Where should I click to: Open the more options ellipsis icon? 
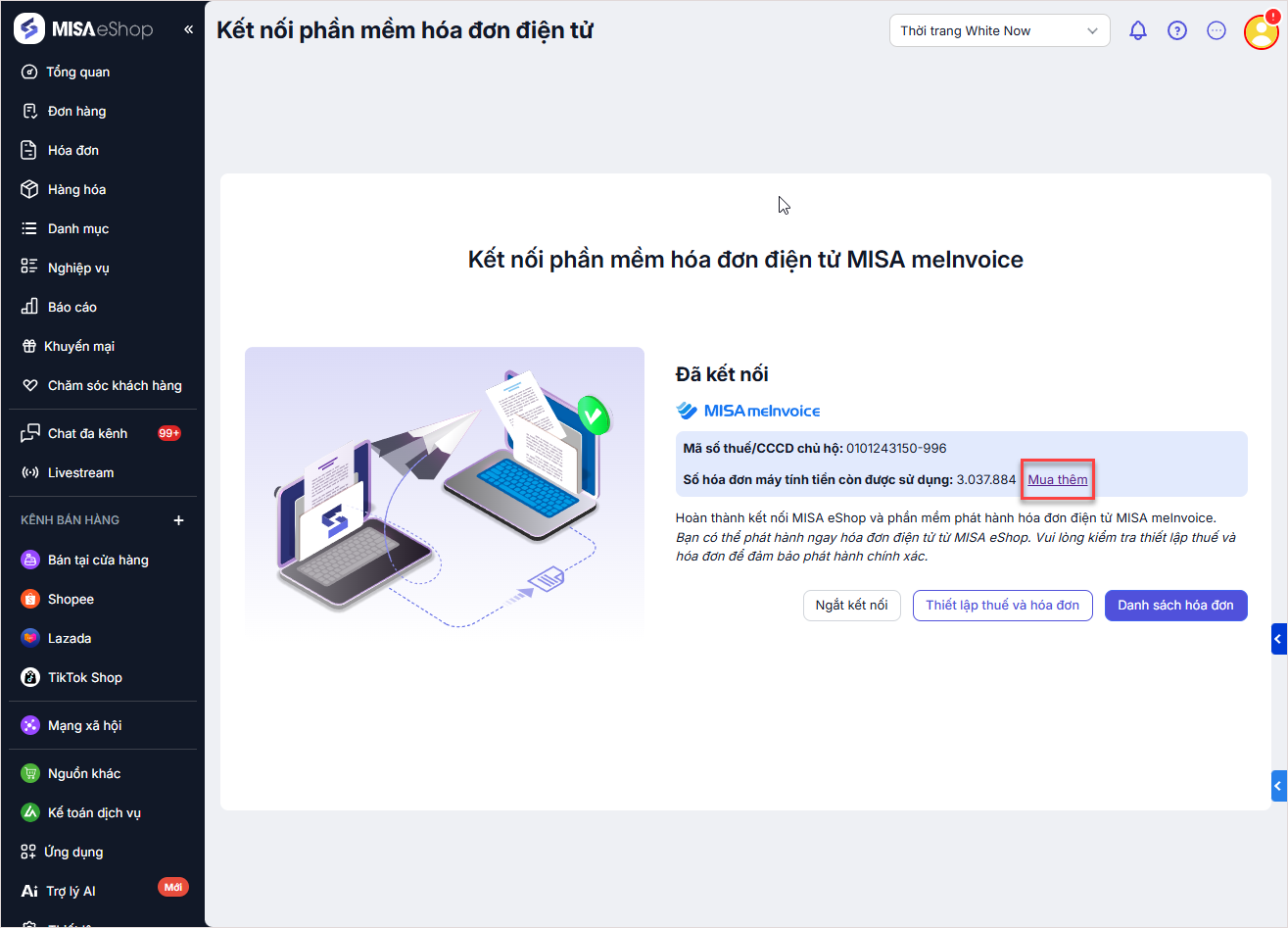point(1216,30)
